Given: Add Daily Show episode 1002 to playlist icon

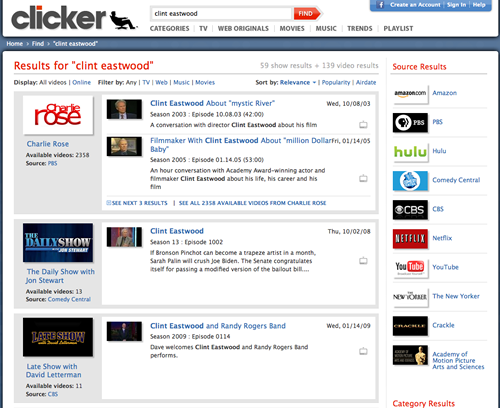Looking at the screenshot, I should point(363,260).
